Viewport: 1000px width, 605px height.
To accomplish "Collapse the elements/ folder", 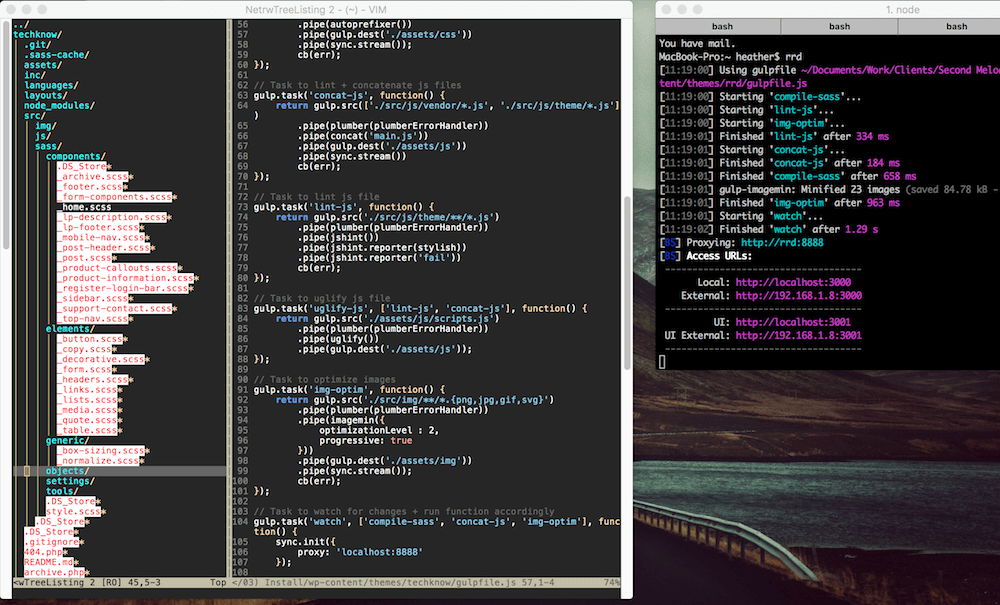I will coord(70,329).
